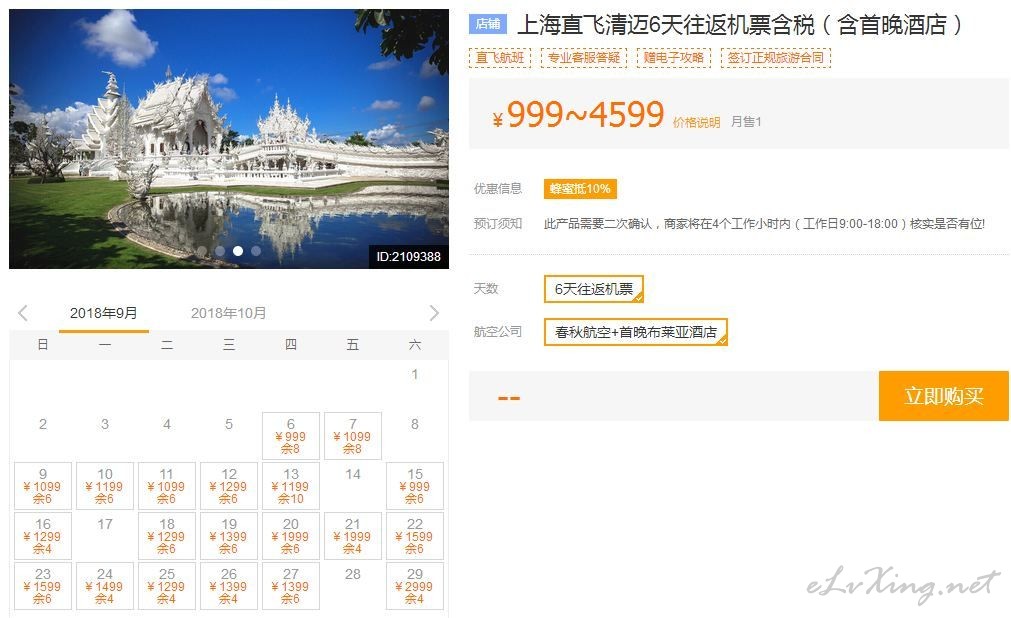This screenshot has width=1011, height=618.
Task: Select the second image carousel dot
Action: click(221, 251)
